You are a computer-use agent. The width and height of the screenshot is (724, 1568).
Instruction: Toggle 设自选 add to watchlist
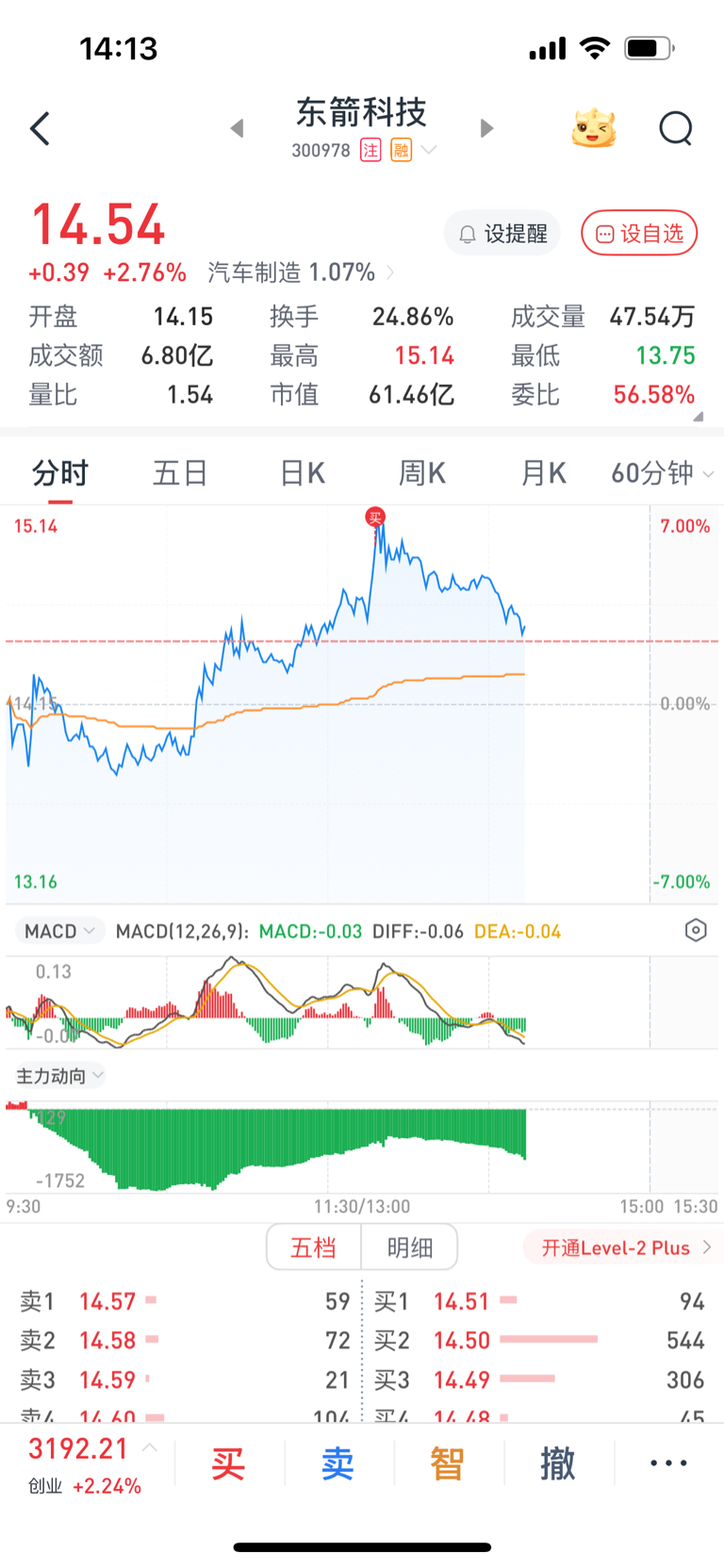coord(639,233)
